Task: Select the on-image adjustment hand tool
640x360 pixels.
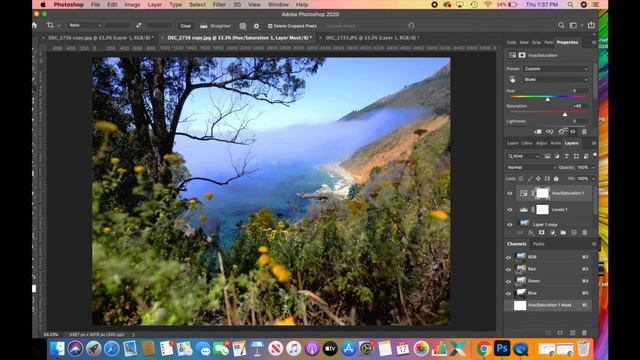Action: 512,80
